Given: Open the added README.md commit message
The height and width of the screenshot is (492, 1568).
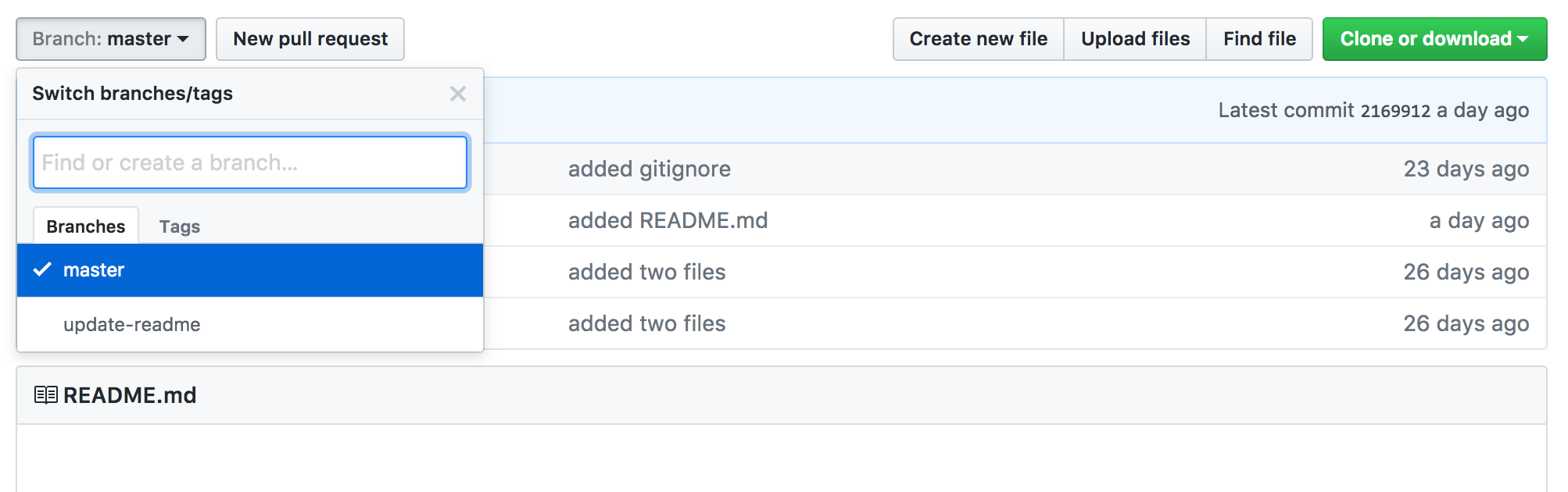Looking at the screenshot, I should tap(668, 220).
